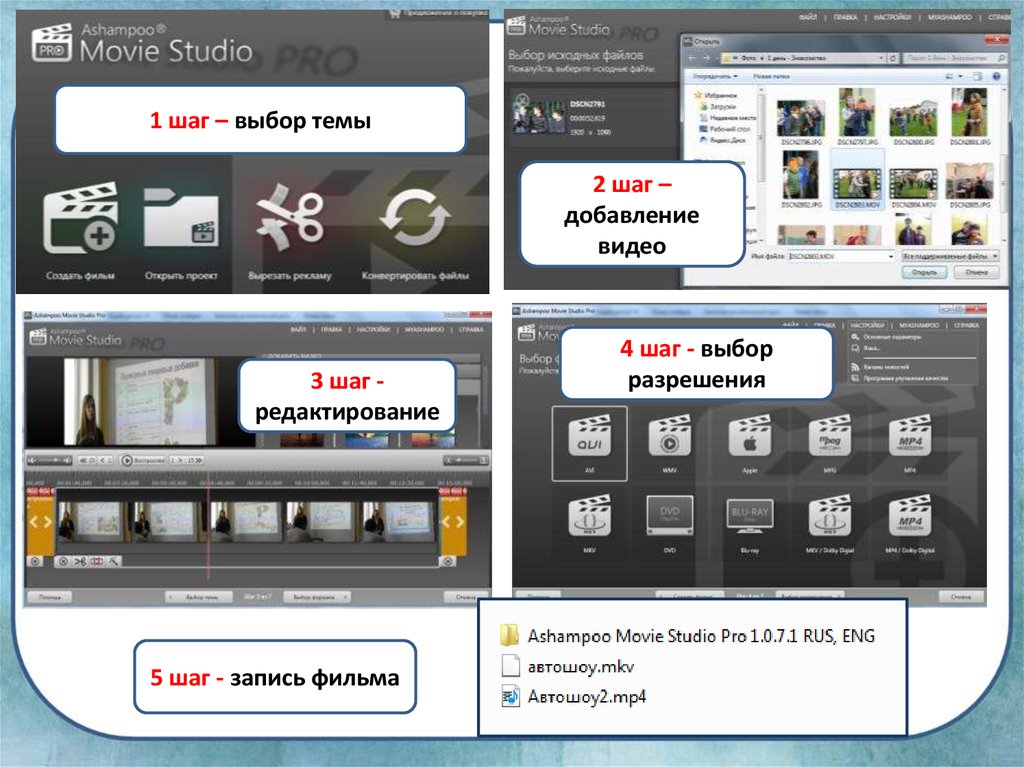Remove the clip with the circled X beside the scissors
This screenshot has width=1024, height=767.
pyautogui.click(x=63, y=561)
